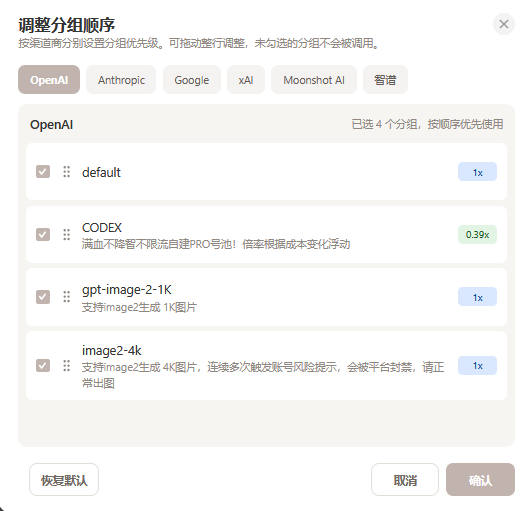Uncheck the default group checkbox
This screenshot has width=526, height=511.
[43, 171]
